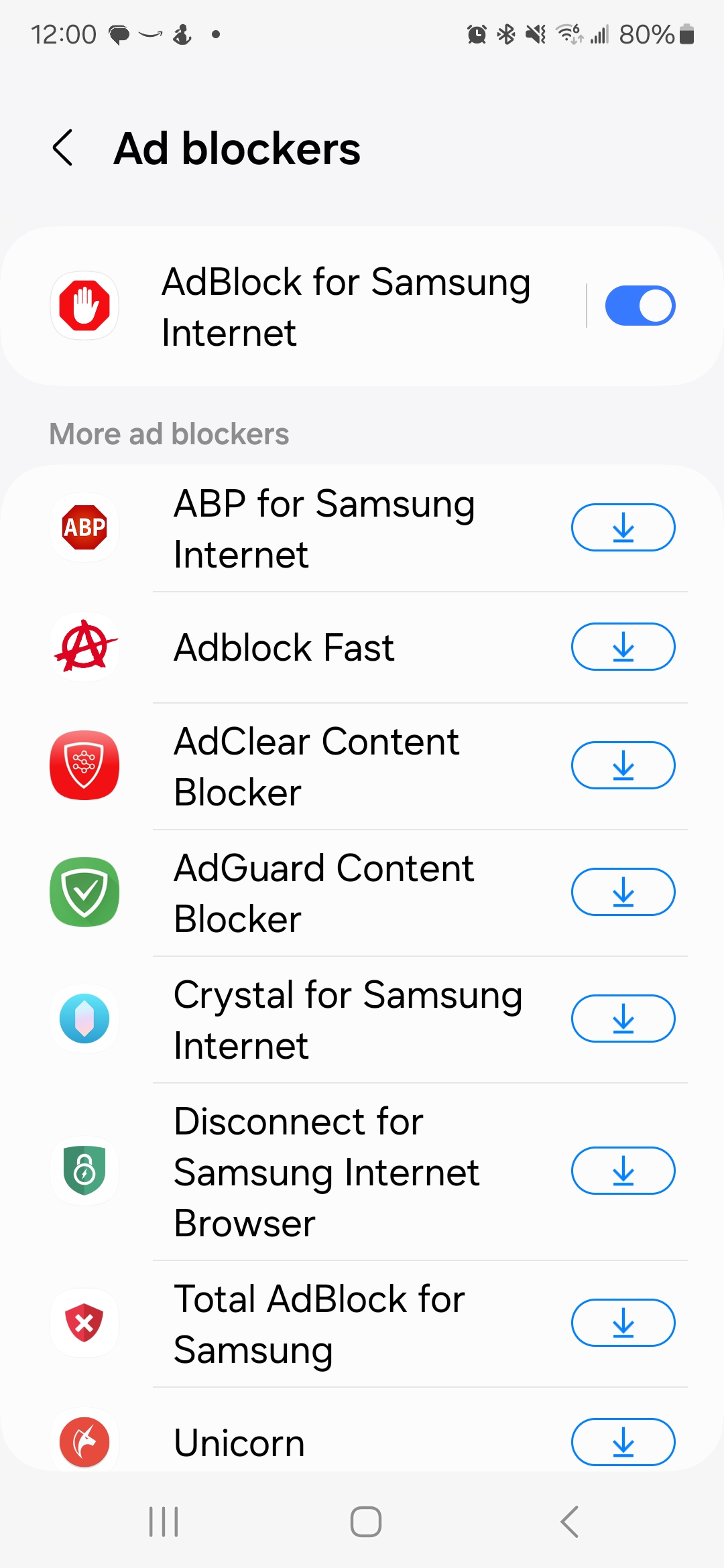
Task: Tap the AdGuard green shield icon
Action: click(84, 892)
